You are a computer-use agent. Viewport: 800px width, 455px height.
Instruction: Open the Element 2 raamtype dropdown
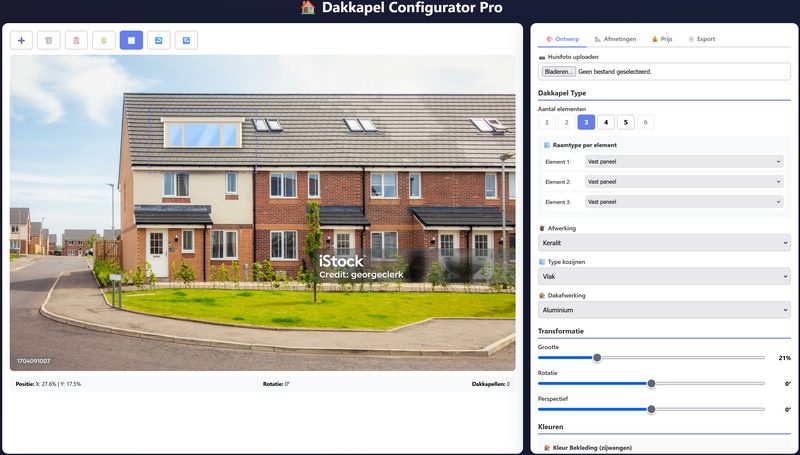coord(684,182)
